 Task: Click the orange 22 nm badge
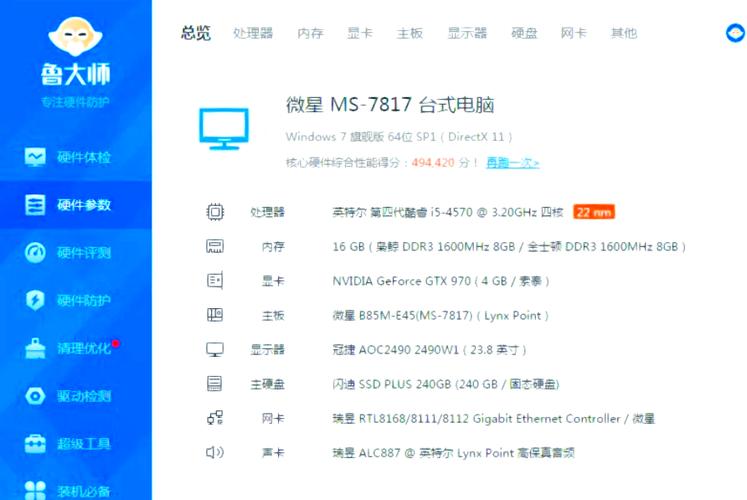click(594, 212)
